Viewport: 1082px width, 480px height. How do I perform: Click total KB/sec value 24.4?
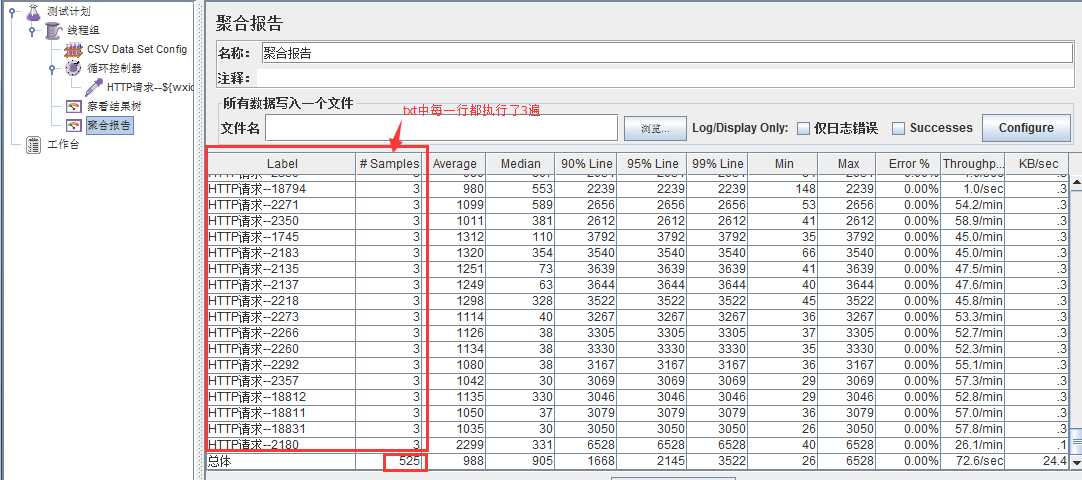coord(1056,461)
